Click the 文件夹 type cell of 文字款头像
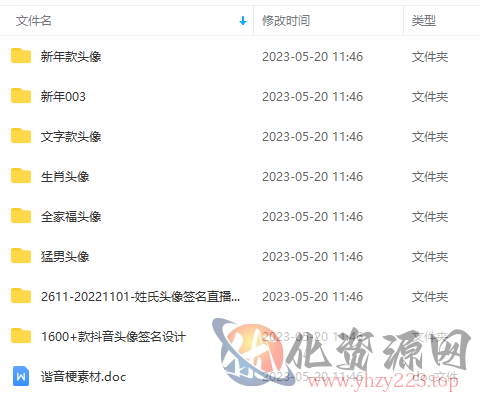Viewport: 480px width, 395px height. [430, 137]
